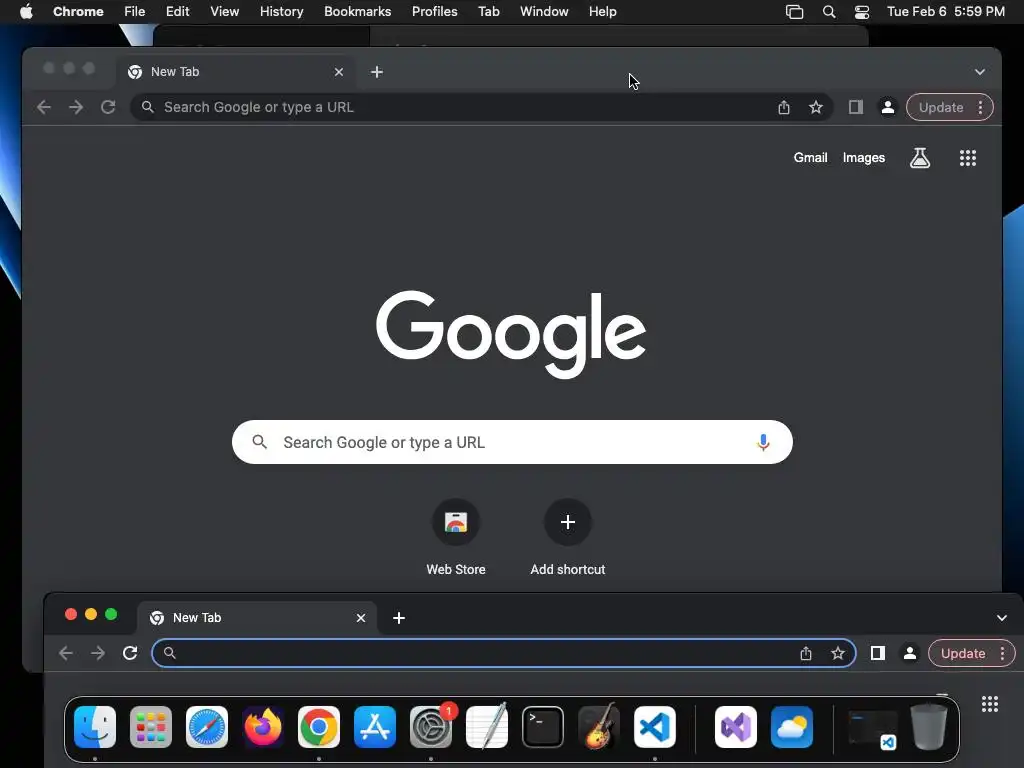Open Bookmarks menu
The height and width of the screenshot is (768, 1024).
(x=357, y=12)
